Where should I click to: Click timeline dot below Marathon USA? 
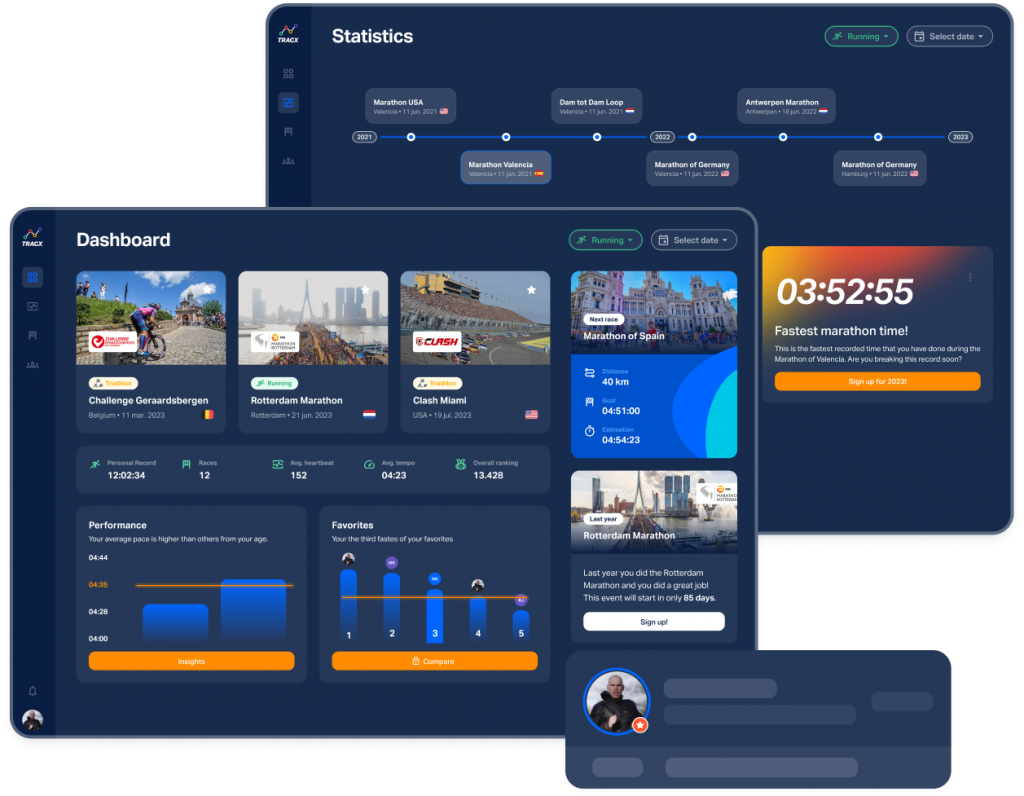(x=411, y=137)
